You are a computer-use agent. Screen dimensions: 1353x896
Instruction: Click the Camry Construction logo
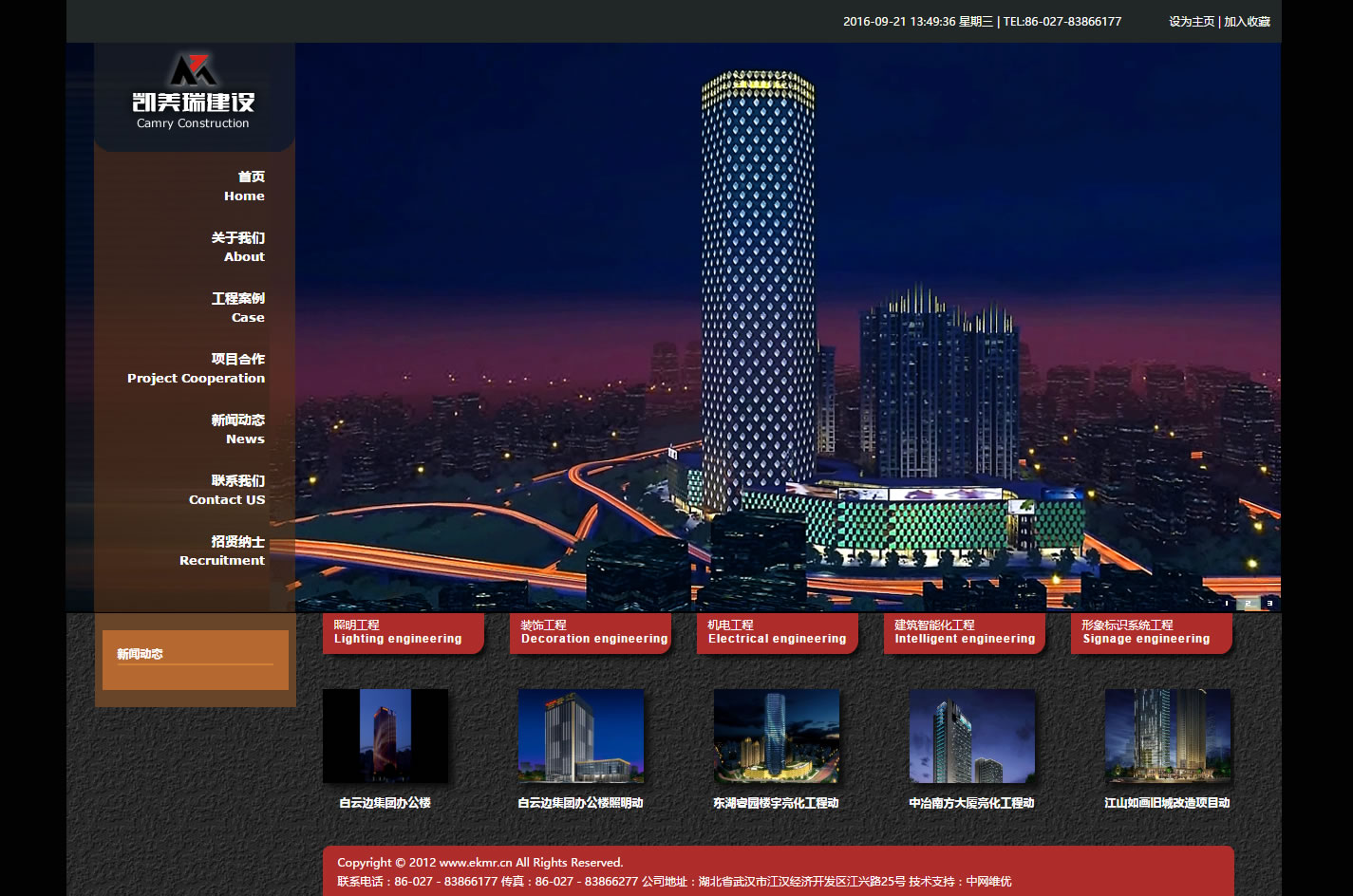click(194, 93)
